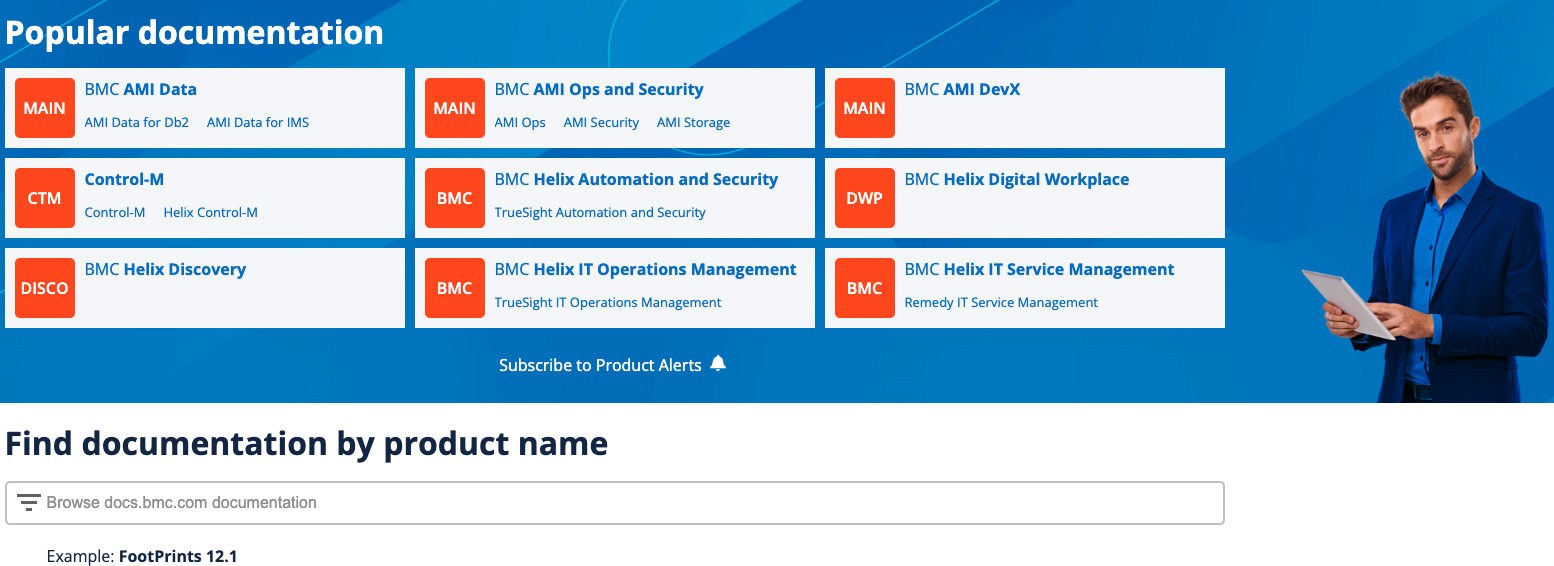This screenshot has width=1554, height=566.
Task: Click the BMC icon beside Helix IT Operations Management
Action: pyautogui.click(x=455, y=288)
